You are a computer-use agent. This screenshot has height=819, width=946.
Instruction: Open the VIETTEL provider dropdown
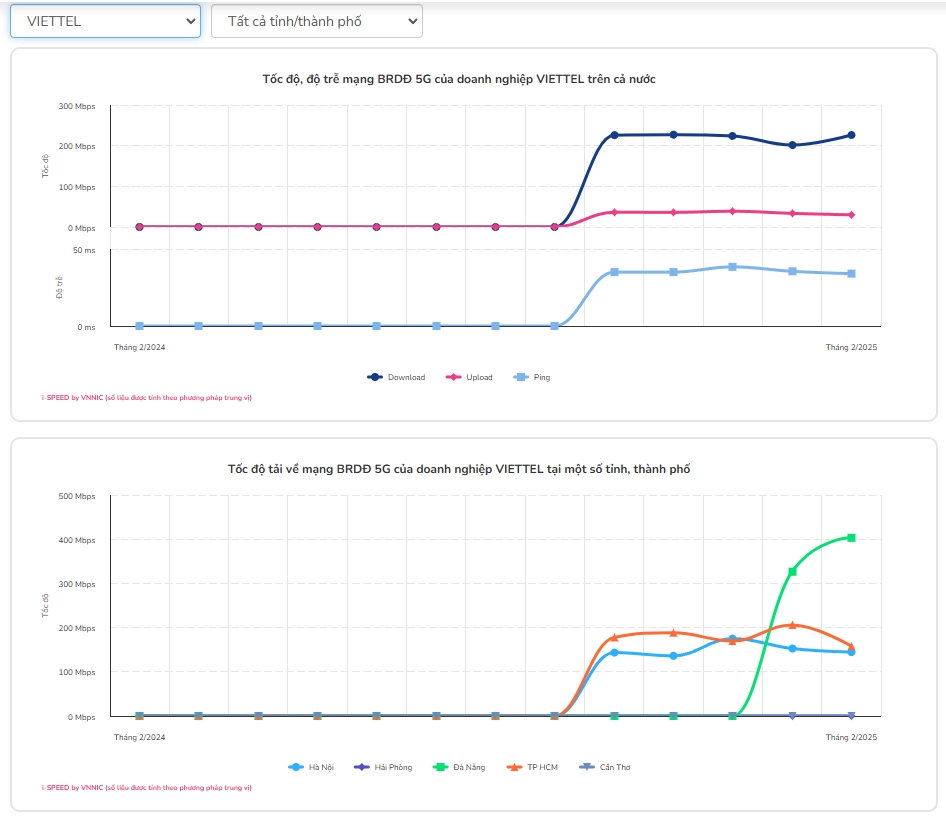106,21
